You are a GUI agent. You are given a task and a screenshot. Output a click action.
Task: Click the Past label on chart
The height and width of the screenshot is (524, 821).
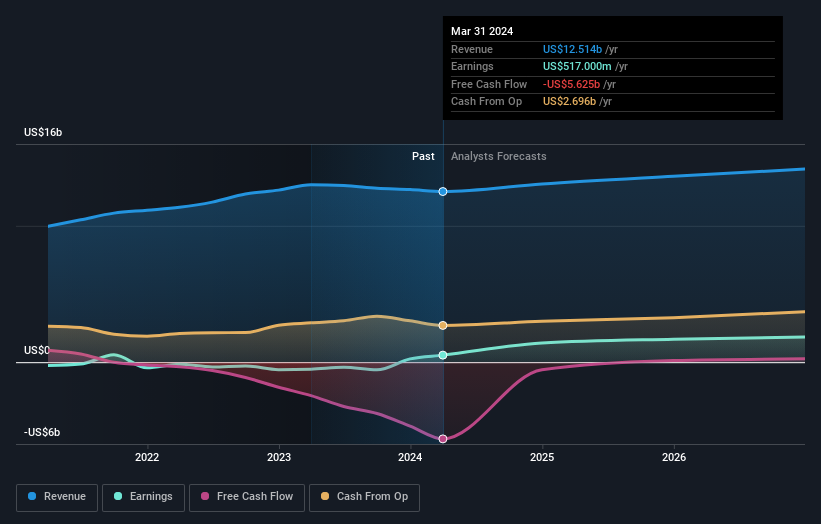(x=423, y=156)
